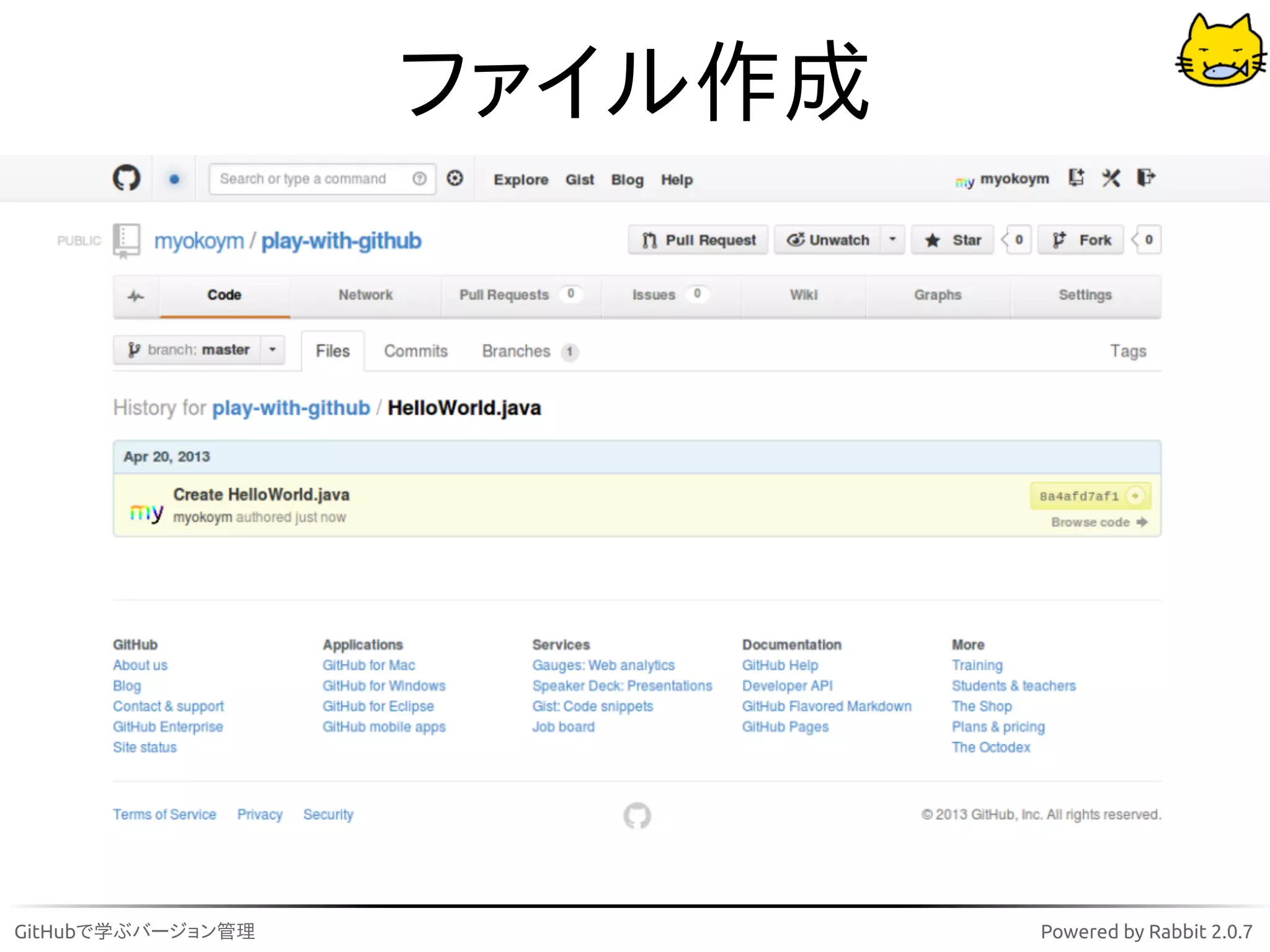This screenshot has height=952, width=1270.
Task: Open the Create HelloWorld.java commit
Action: click(x=262, y=495)
